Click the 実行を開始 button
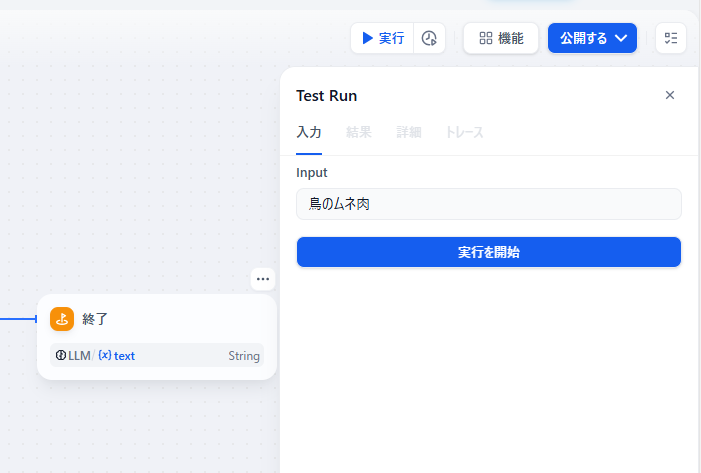Image resolution: width=701 pixels, height=473 pixels. coord(489,252)
